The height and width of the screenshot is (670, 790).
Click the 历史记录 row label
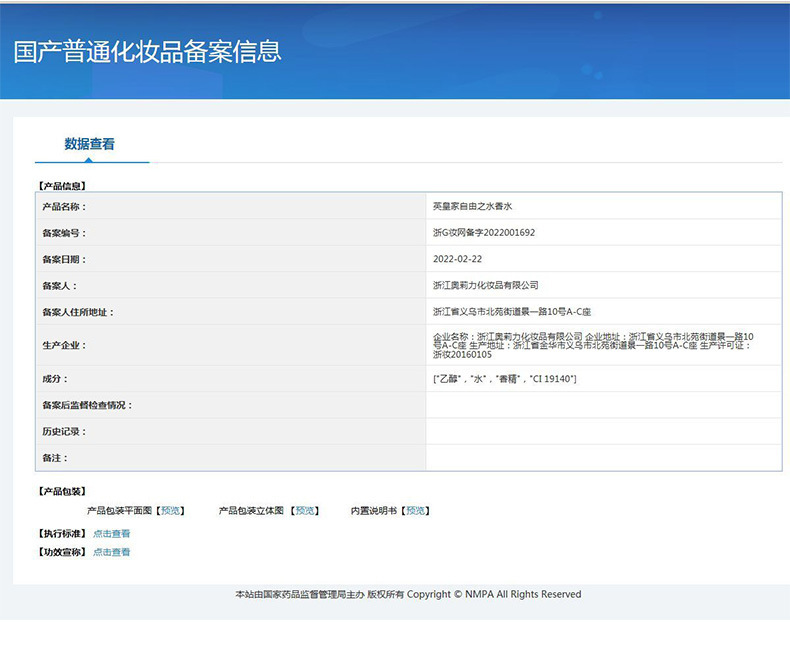(64, 432)
